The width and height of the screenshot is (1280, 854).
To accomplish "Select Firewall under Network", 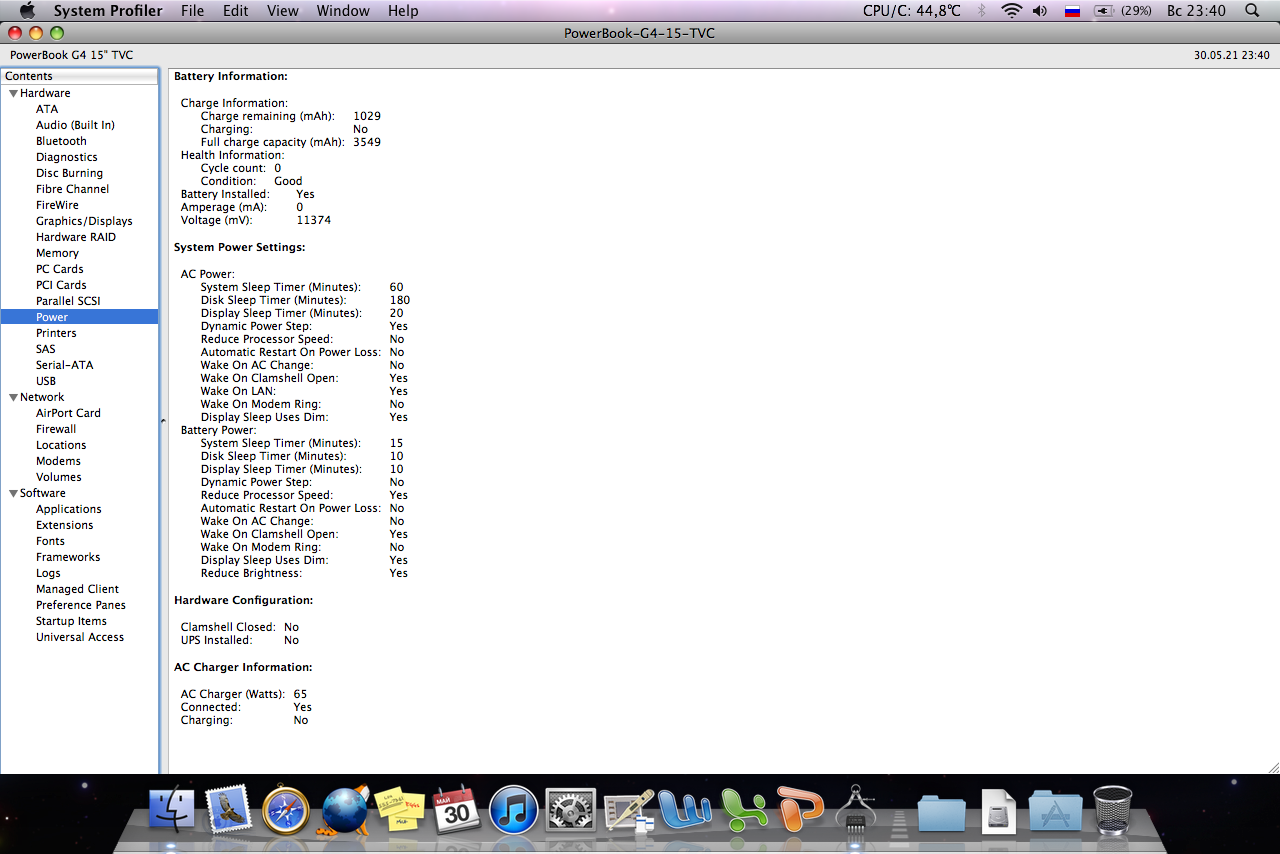I will tap(79, 429).
